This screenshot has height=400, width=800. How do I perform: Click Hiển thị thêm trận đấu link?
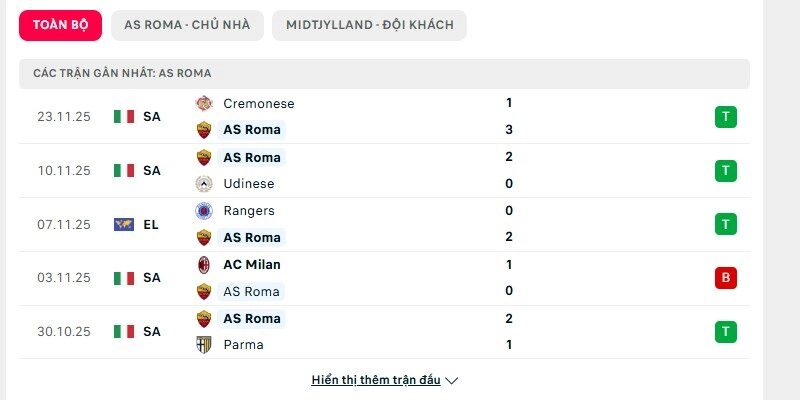pyautogui.click(x=375, y=380)
